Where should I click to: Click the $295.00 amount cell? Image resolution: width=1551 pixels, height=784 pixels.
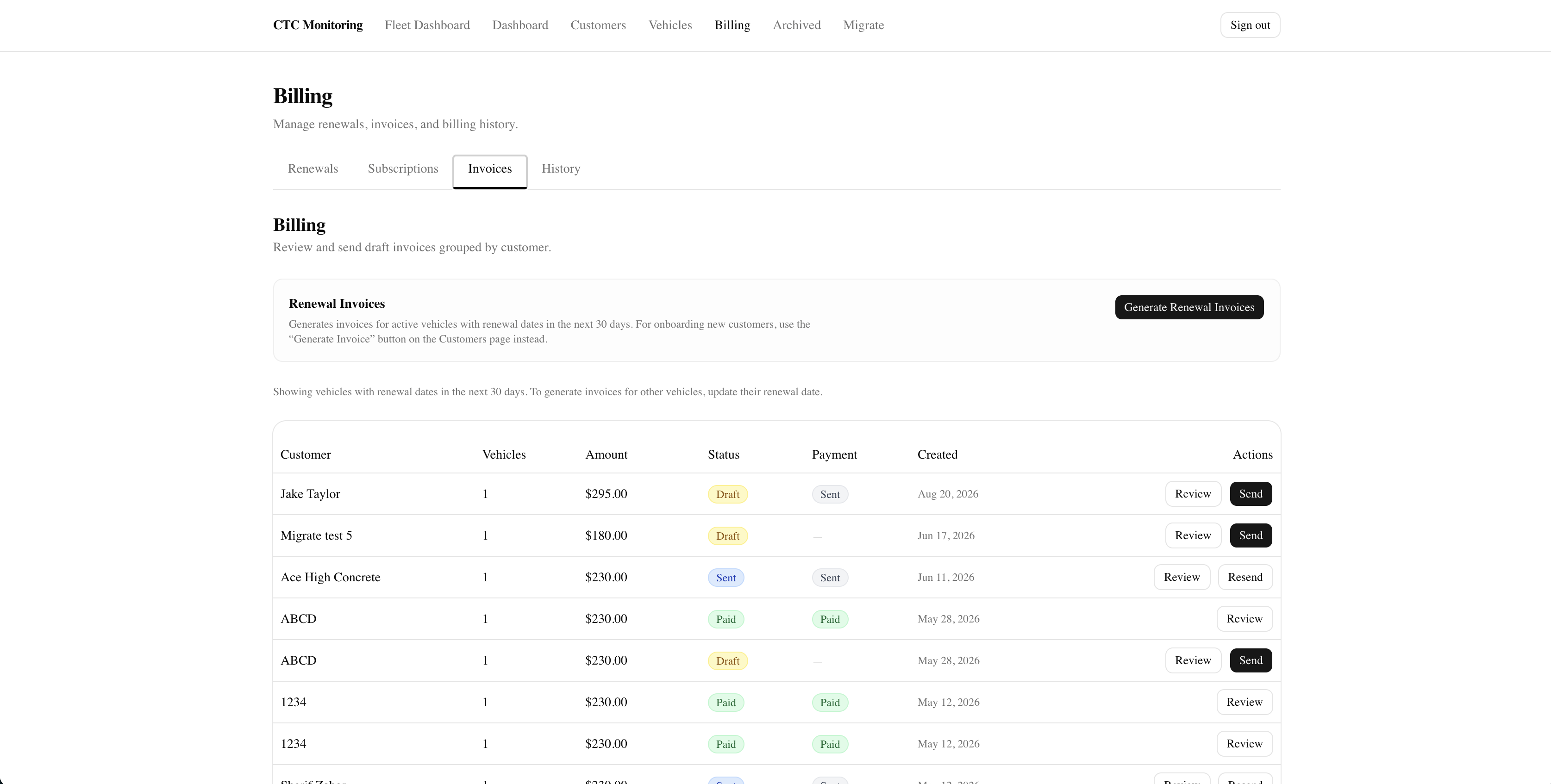606,494
